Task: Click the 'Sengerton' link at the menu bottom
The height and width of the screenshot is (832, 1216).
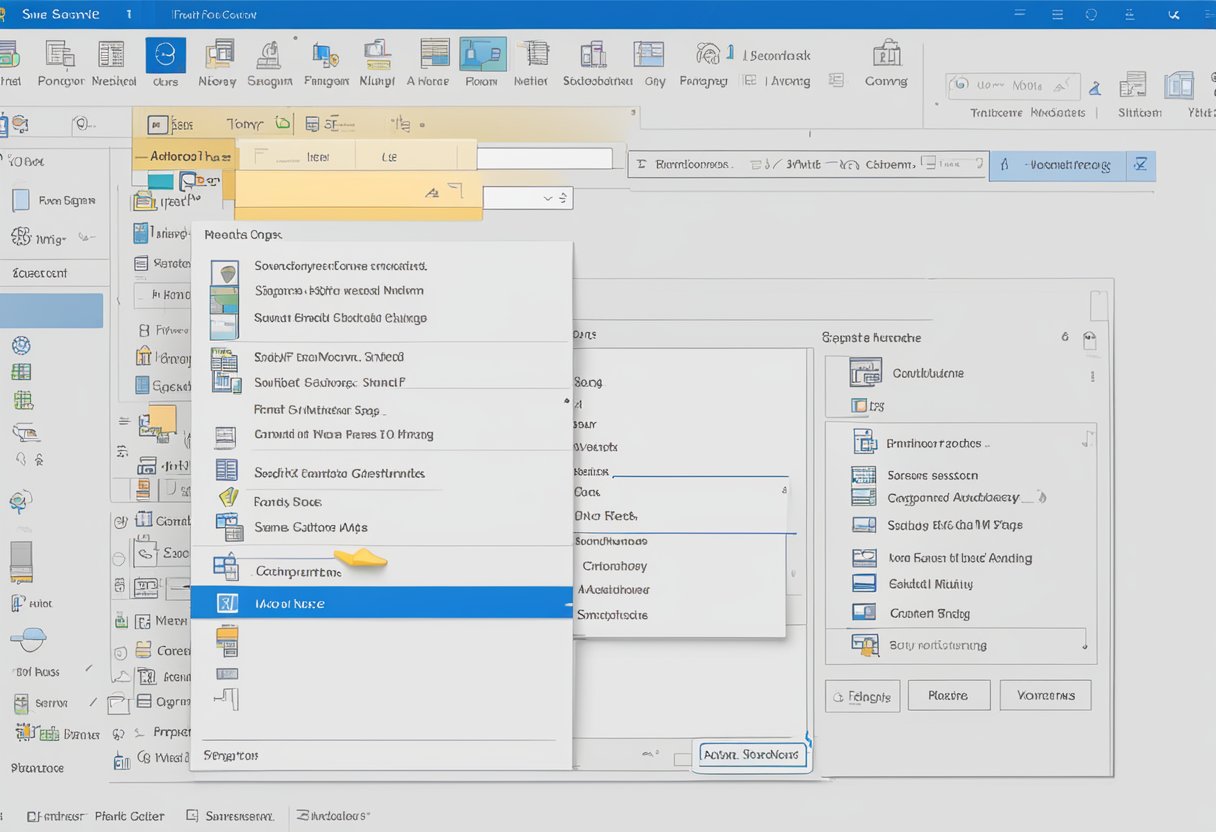Action: (231, 755)
